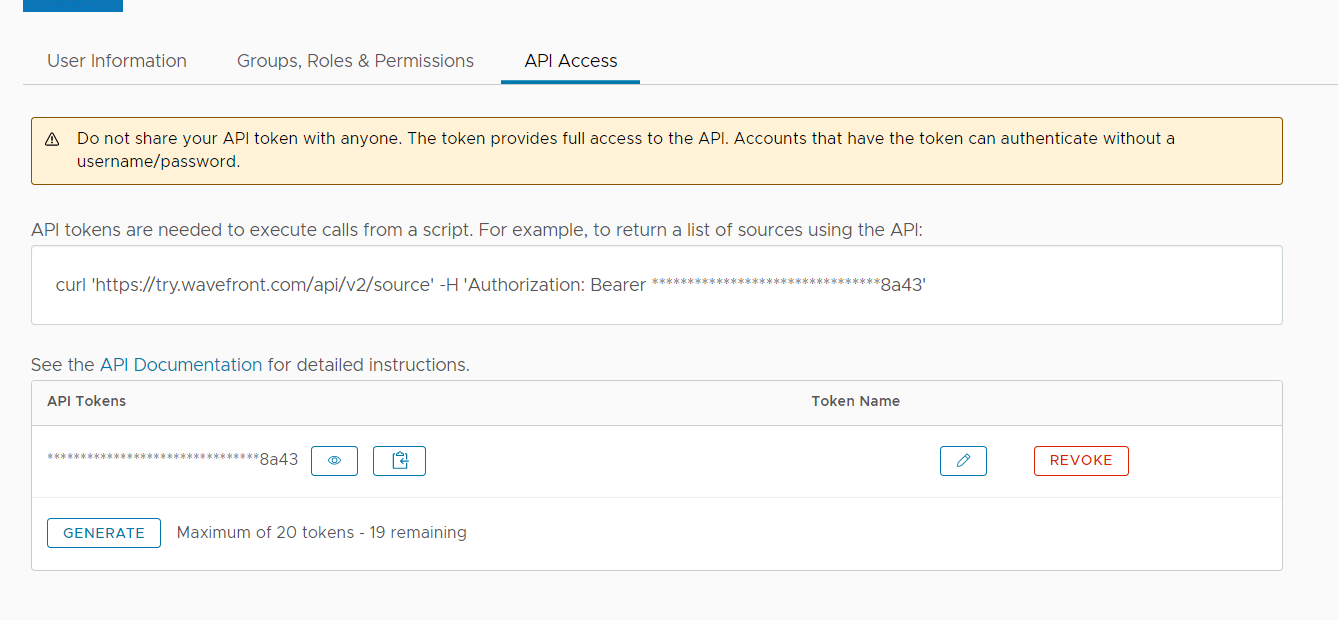Click the API Tokens column header

click(87, 401)
